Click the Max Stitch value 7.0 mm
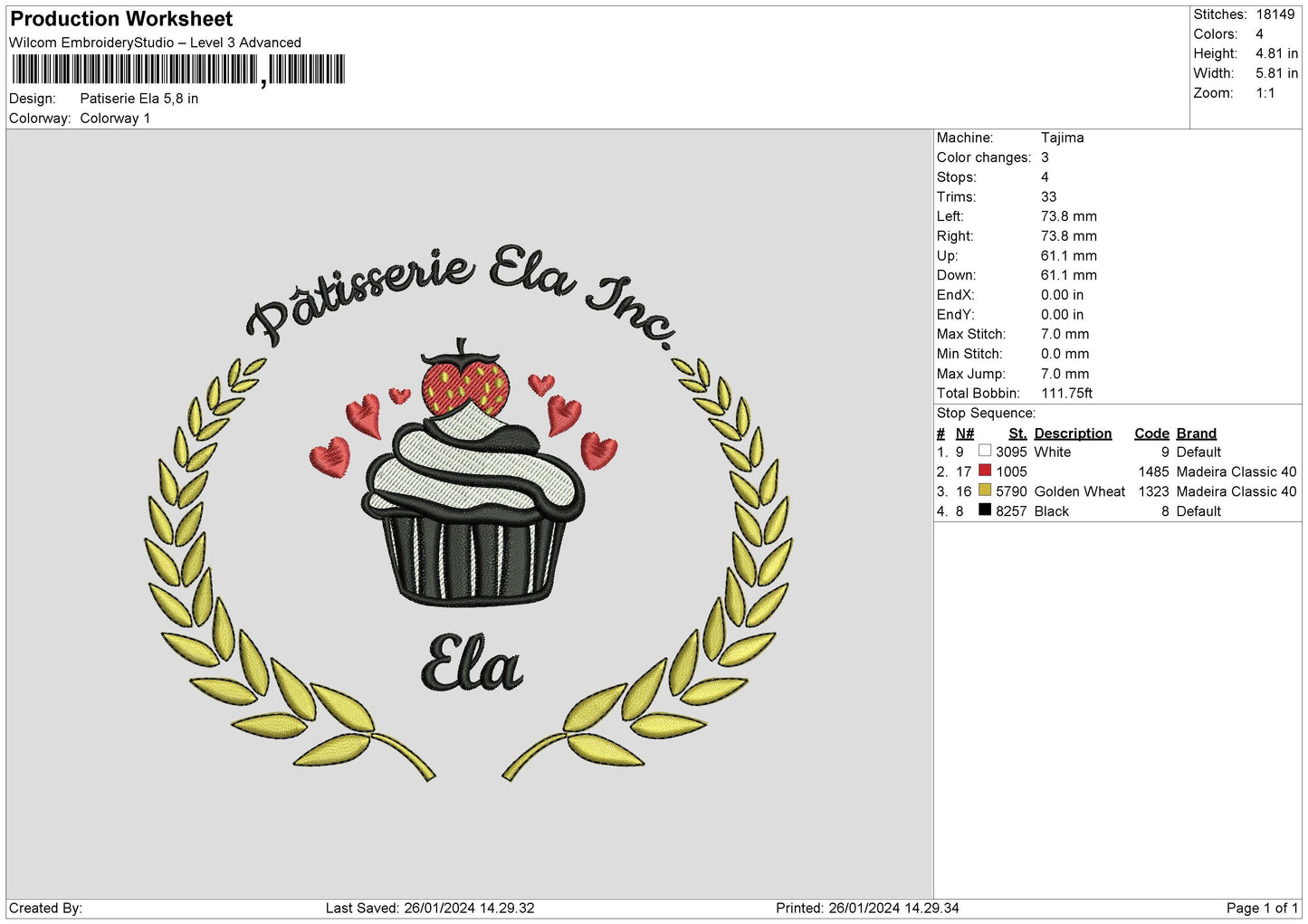 tap(1065, 334)
